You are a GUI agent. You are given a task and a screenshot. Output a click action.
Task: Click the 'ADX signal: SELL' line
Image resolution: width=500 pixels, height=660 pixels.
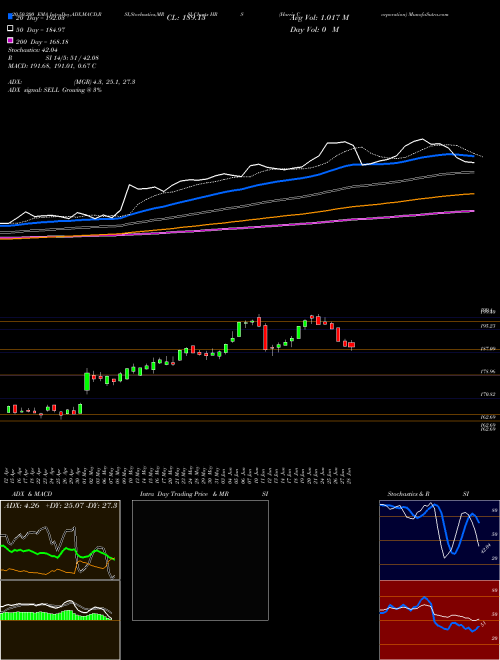pyautogui.click(x=55, y=90)
